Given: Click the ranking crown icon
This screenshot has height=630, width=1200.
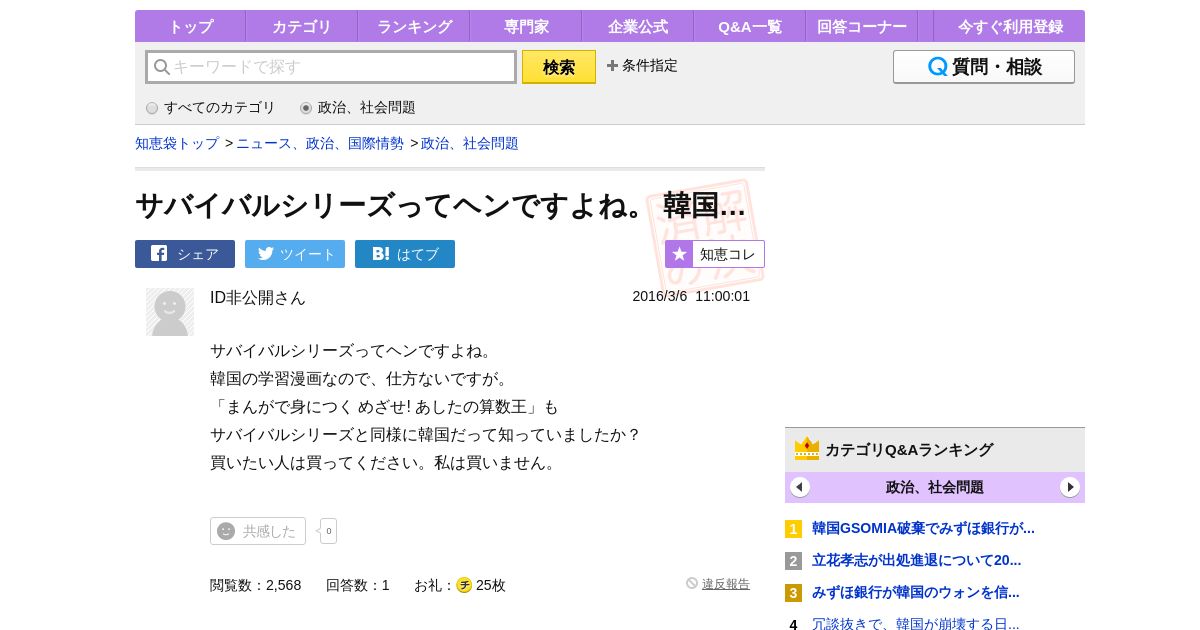Looking at the screenshot, I should coord(807,449).
